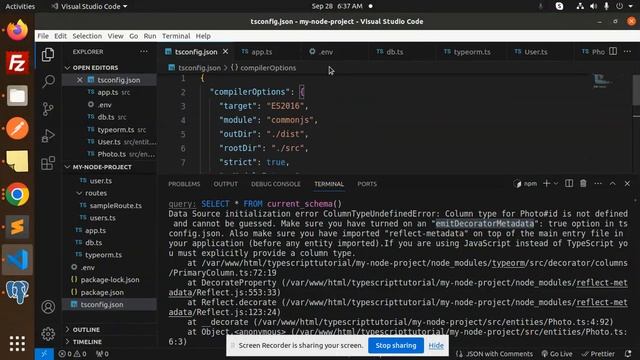
Task: Create a new terminal with plus icon
Action: [547, 184]
